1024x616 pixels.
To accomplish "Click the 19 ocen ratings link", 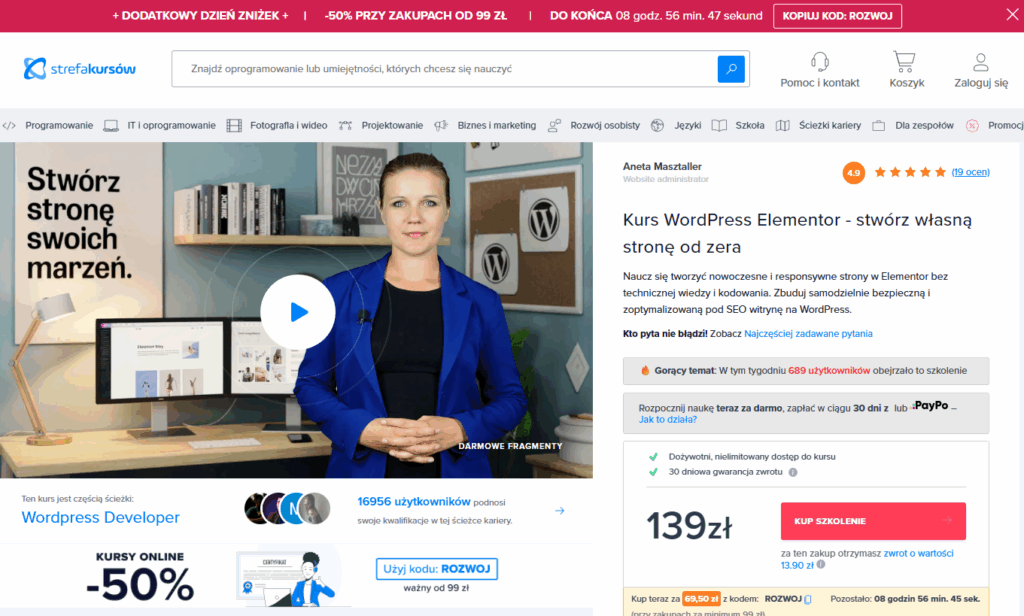I will [x=970, y=172].
